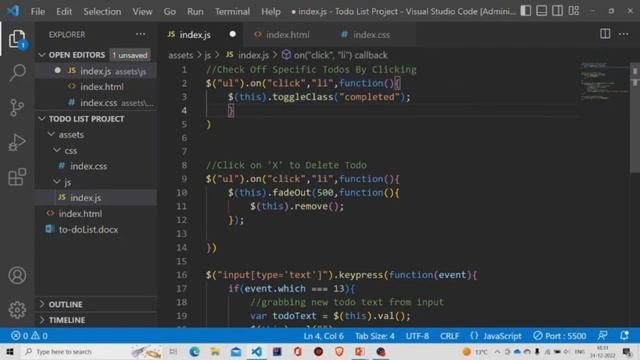Expand the Outline section

tap(65, 304)
